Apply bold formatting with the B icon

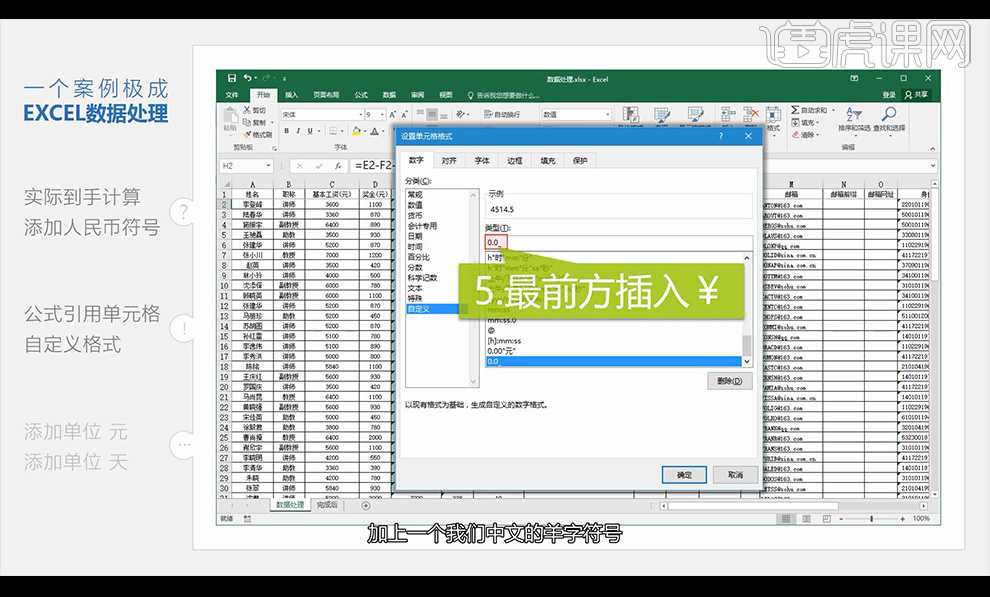pos(286,129)
